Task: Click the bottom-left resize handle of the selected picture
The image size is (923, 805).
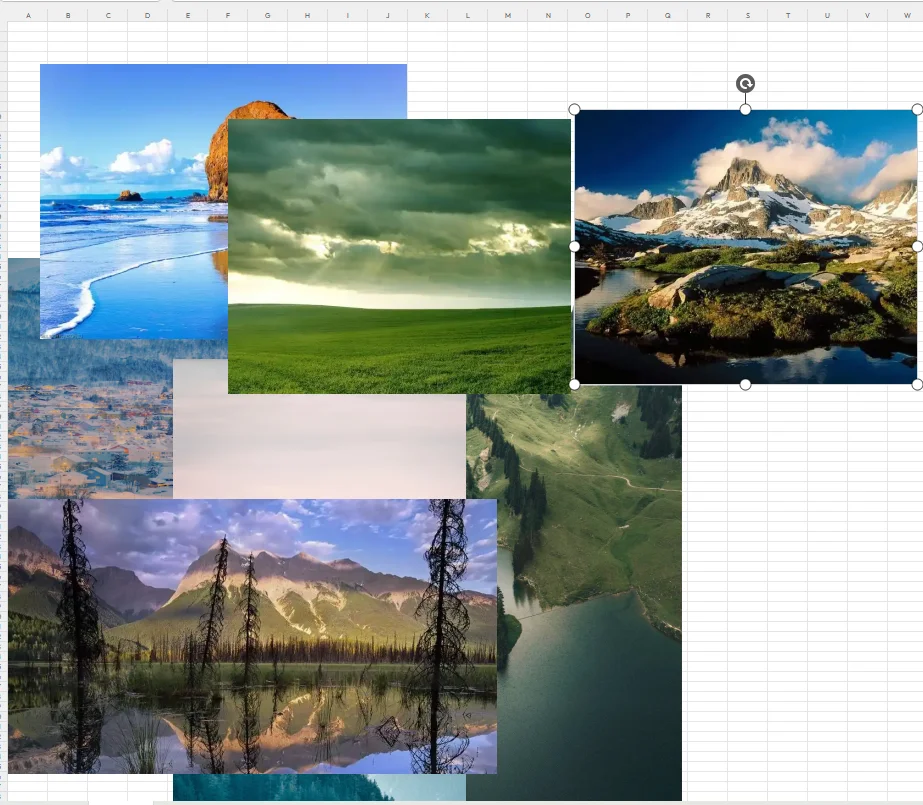Action: 575,384
